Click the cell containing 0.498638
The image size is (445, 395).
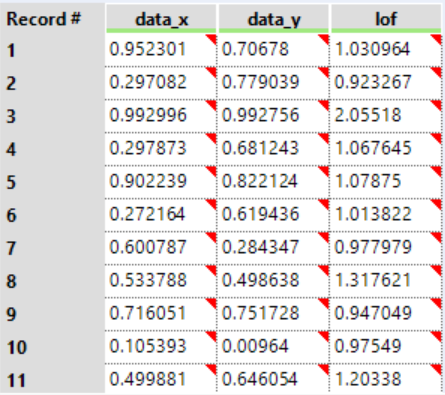point(273,281)
